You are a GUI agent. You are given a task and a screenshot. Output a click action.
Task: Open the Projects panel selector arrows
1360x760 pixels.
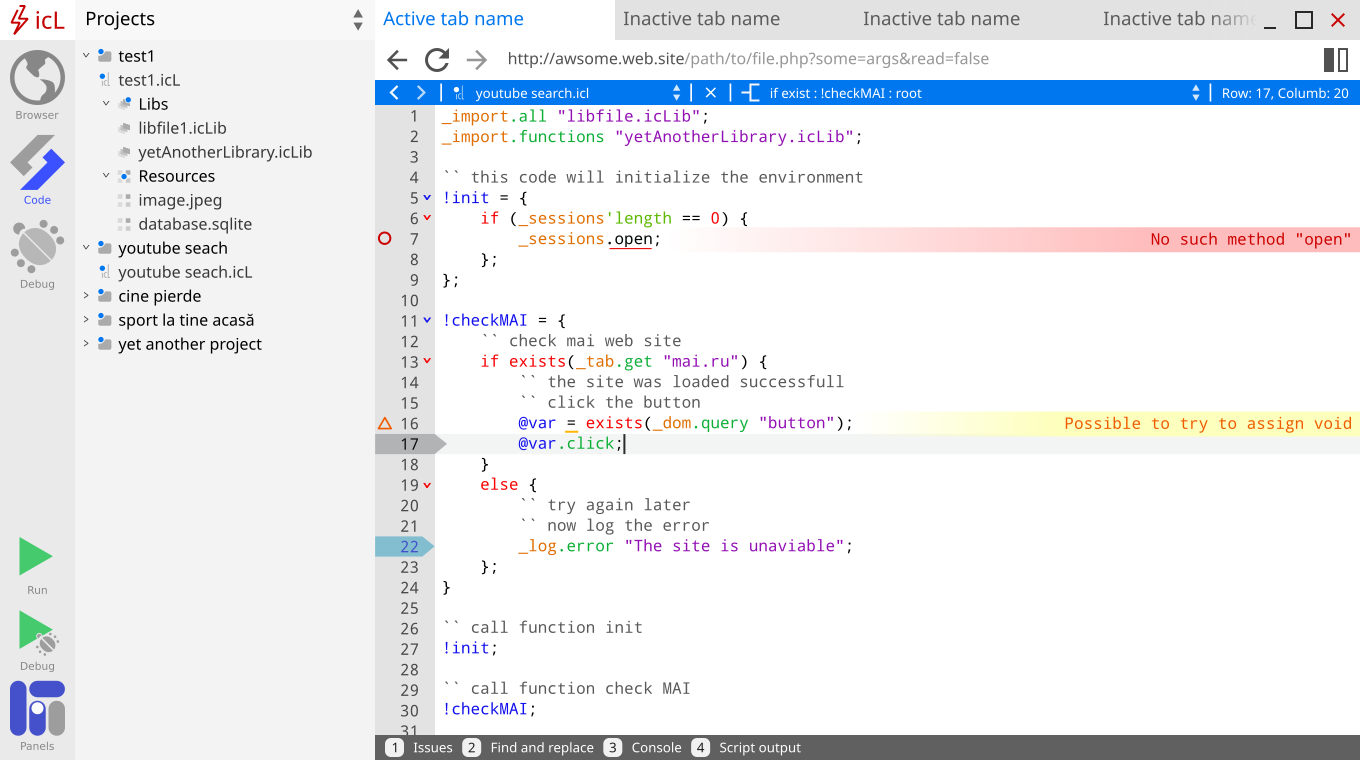[358, 20]
